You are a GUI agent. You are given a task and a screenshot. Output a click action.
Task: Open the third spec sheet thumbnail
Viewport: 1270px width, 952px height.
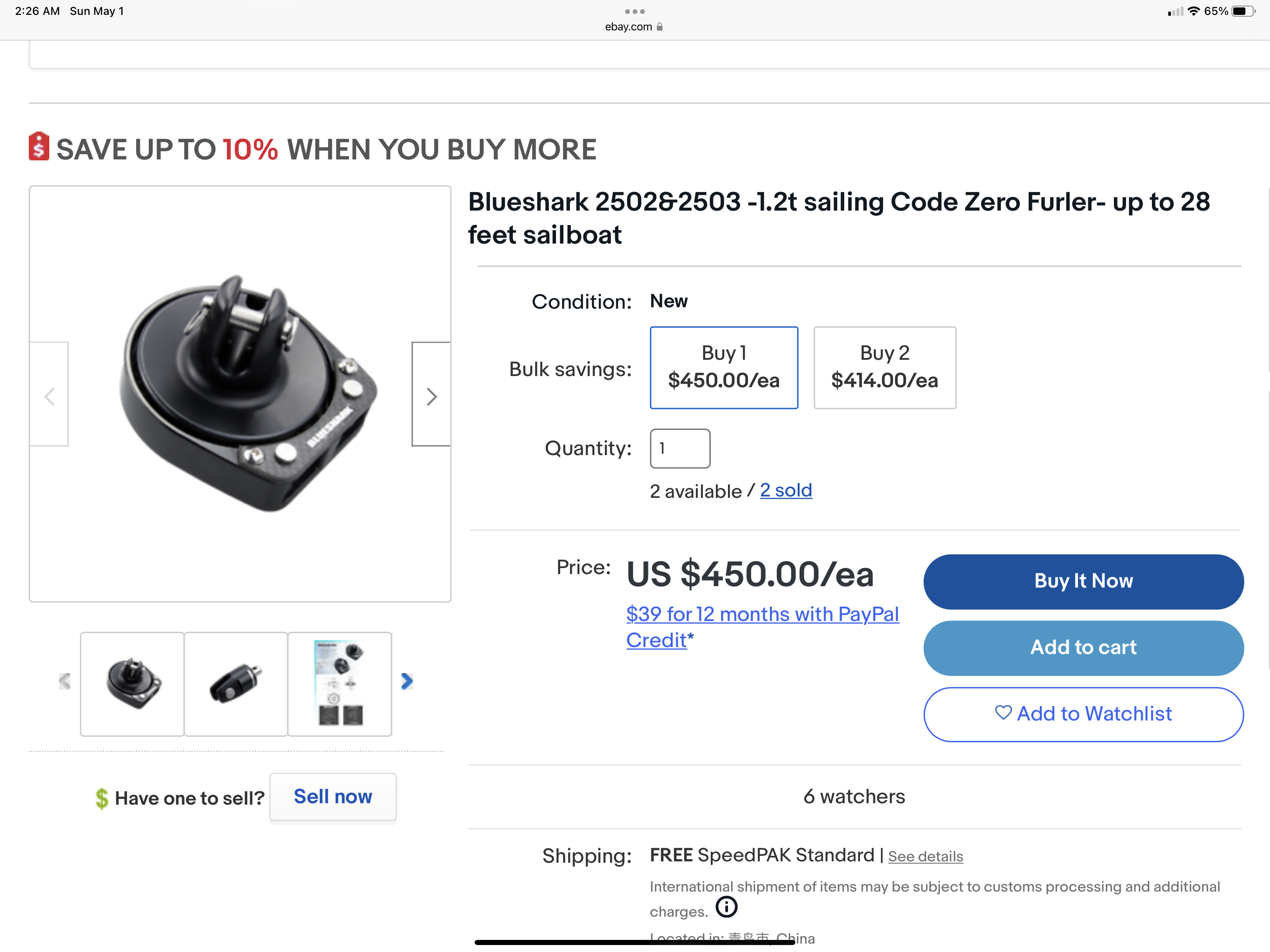pyautogui.click(x=340, y=683)
